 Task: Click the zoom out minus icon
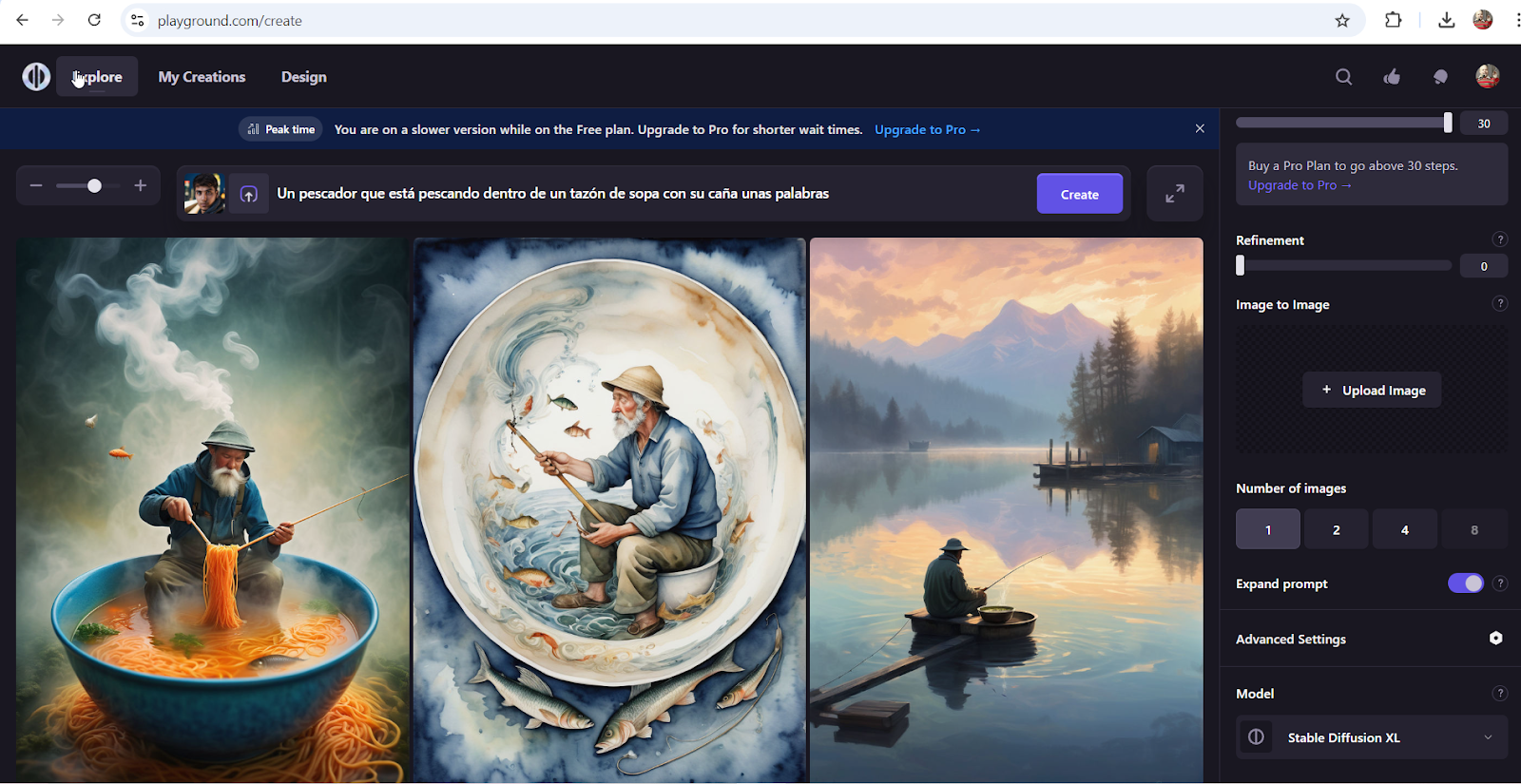[x=36, y=185]
